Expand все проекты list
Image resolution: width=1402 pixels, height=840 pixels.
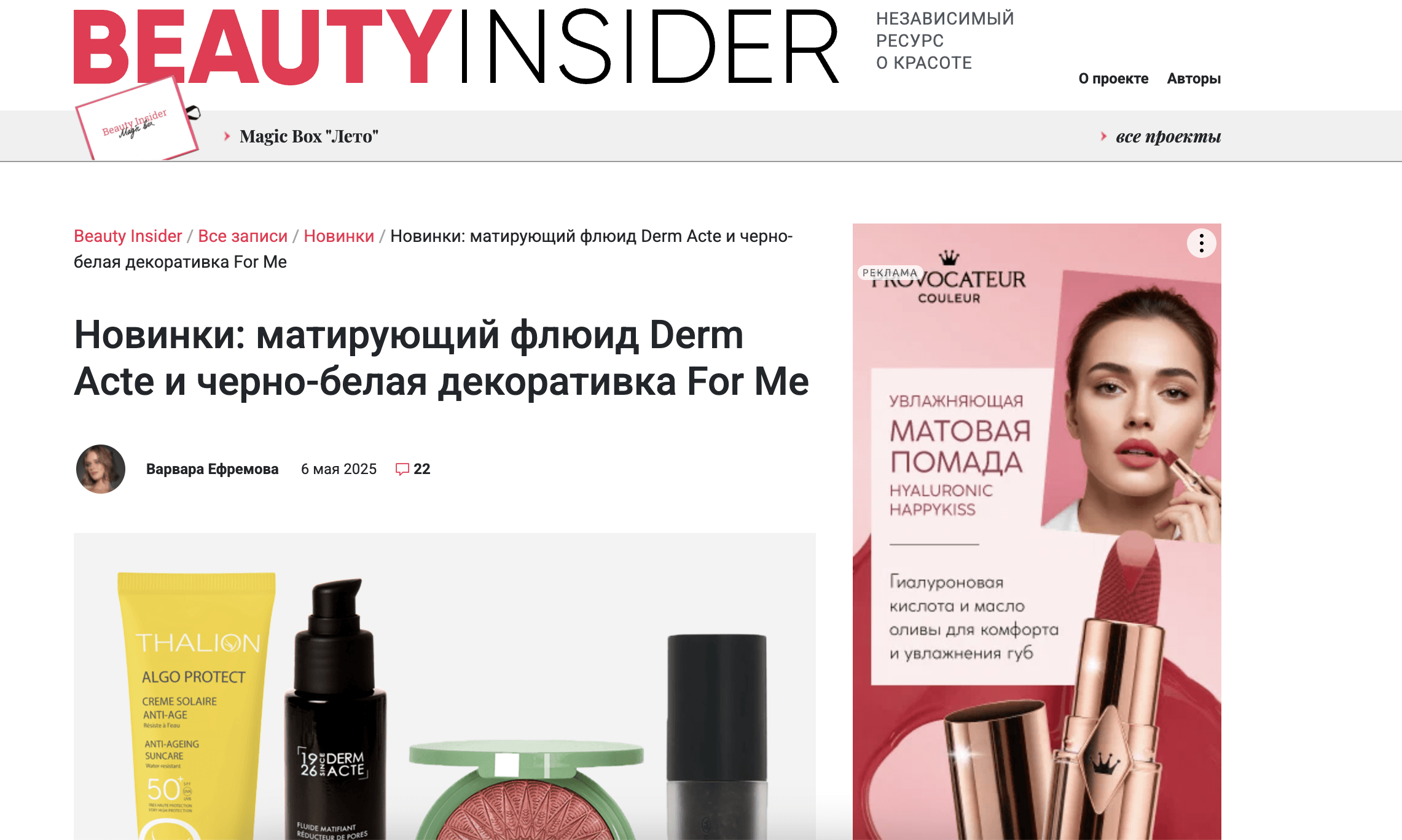point(1169,136)
